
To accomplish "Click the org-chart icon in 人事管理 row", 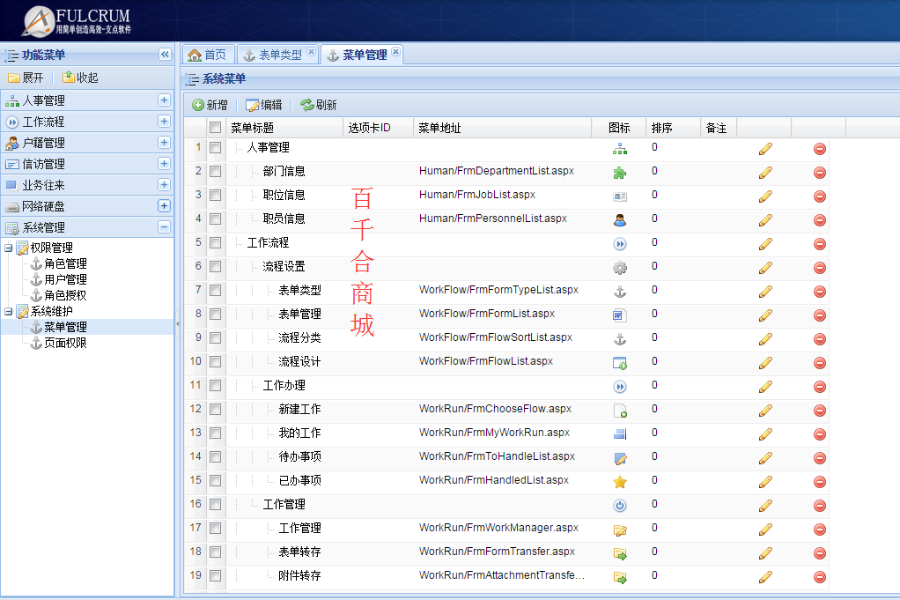I will (x=620, y=149).
